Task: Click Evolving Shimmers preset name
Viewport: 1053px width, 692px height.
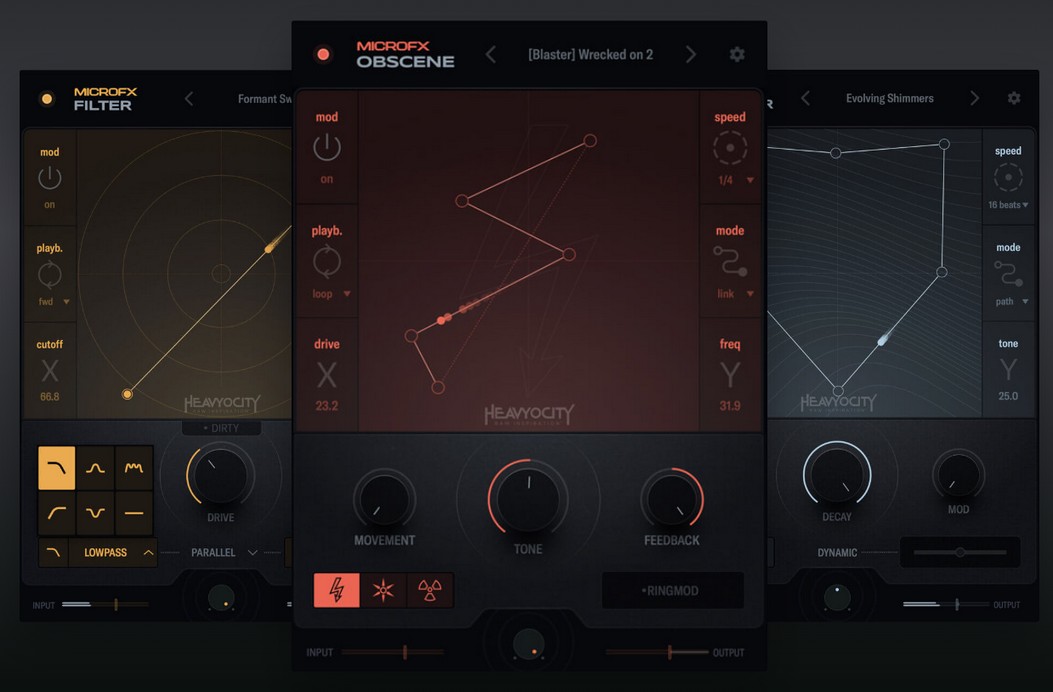Action: (x=890, y=98)
